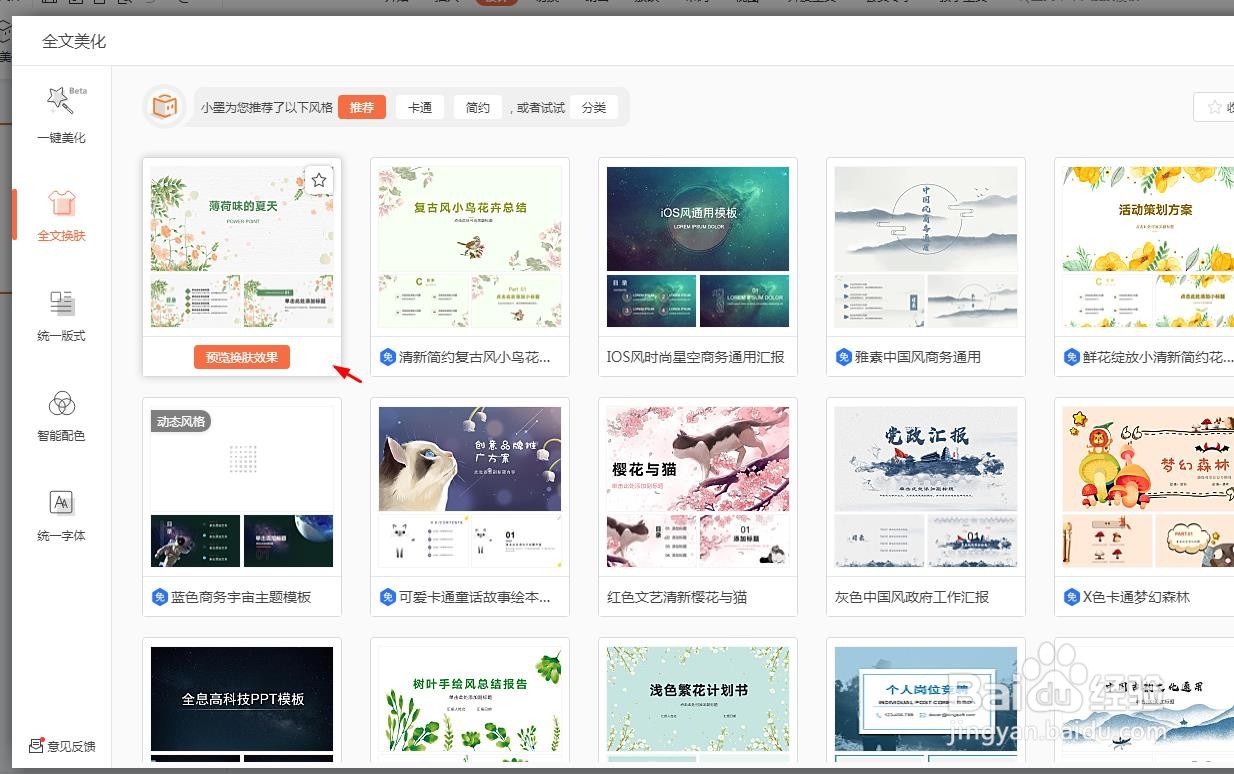This screenshot has width=1234, height=774.
Task: Click the 预览换肤效果 button
Action: point(242,357)
